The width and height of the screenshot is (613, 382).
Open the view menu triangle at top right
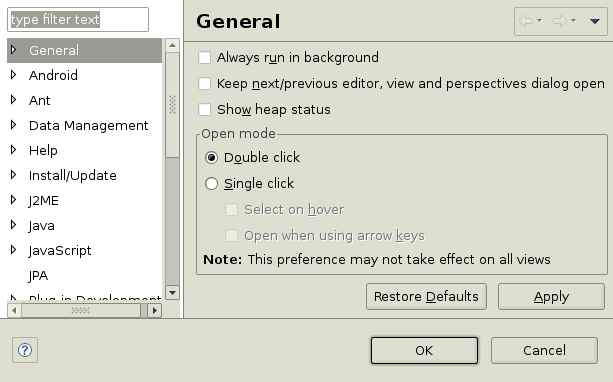click(x=595, y=21)
